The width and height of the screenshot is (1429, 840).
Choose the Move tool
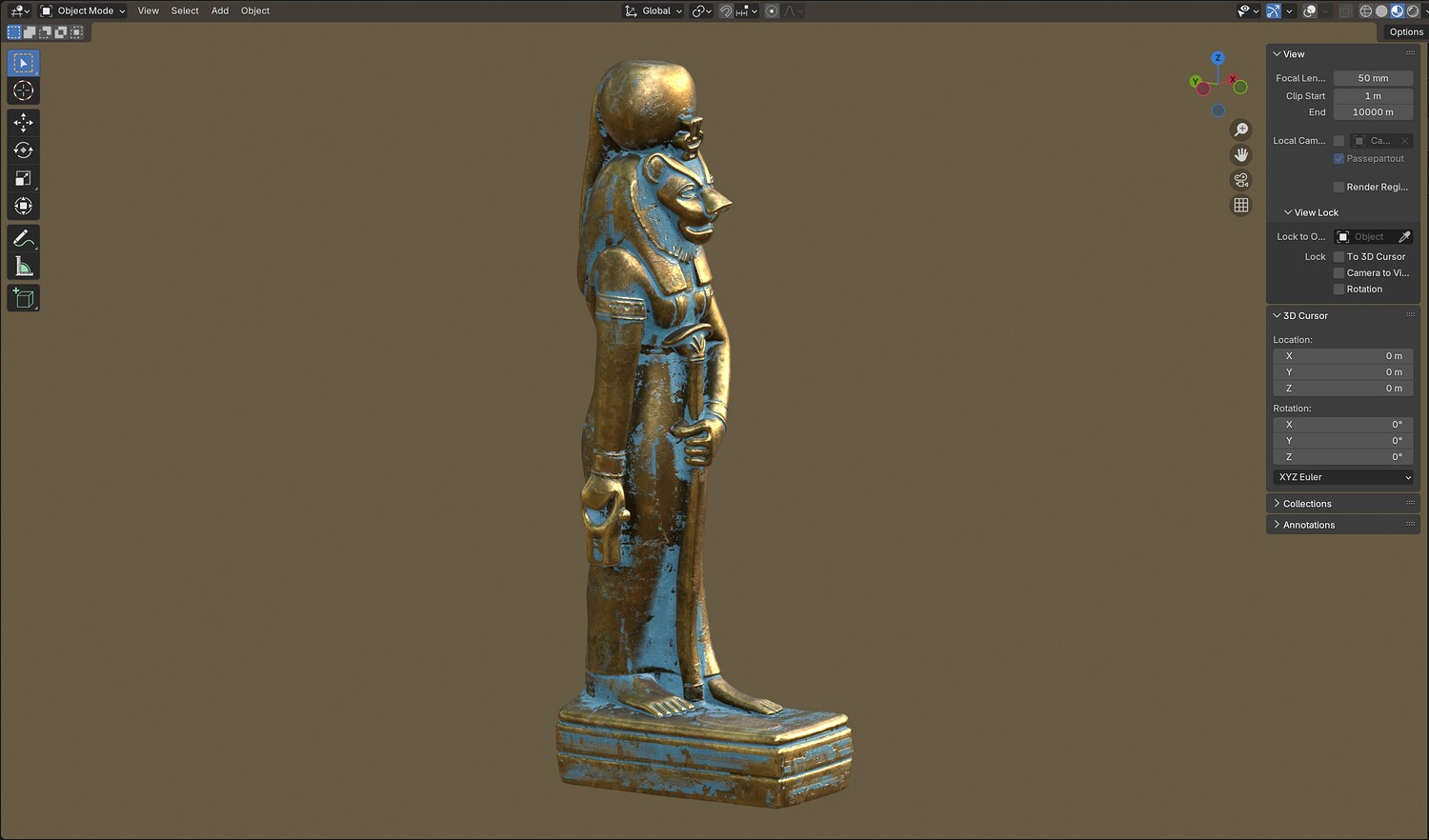[x=24, y=122]
